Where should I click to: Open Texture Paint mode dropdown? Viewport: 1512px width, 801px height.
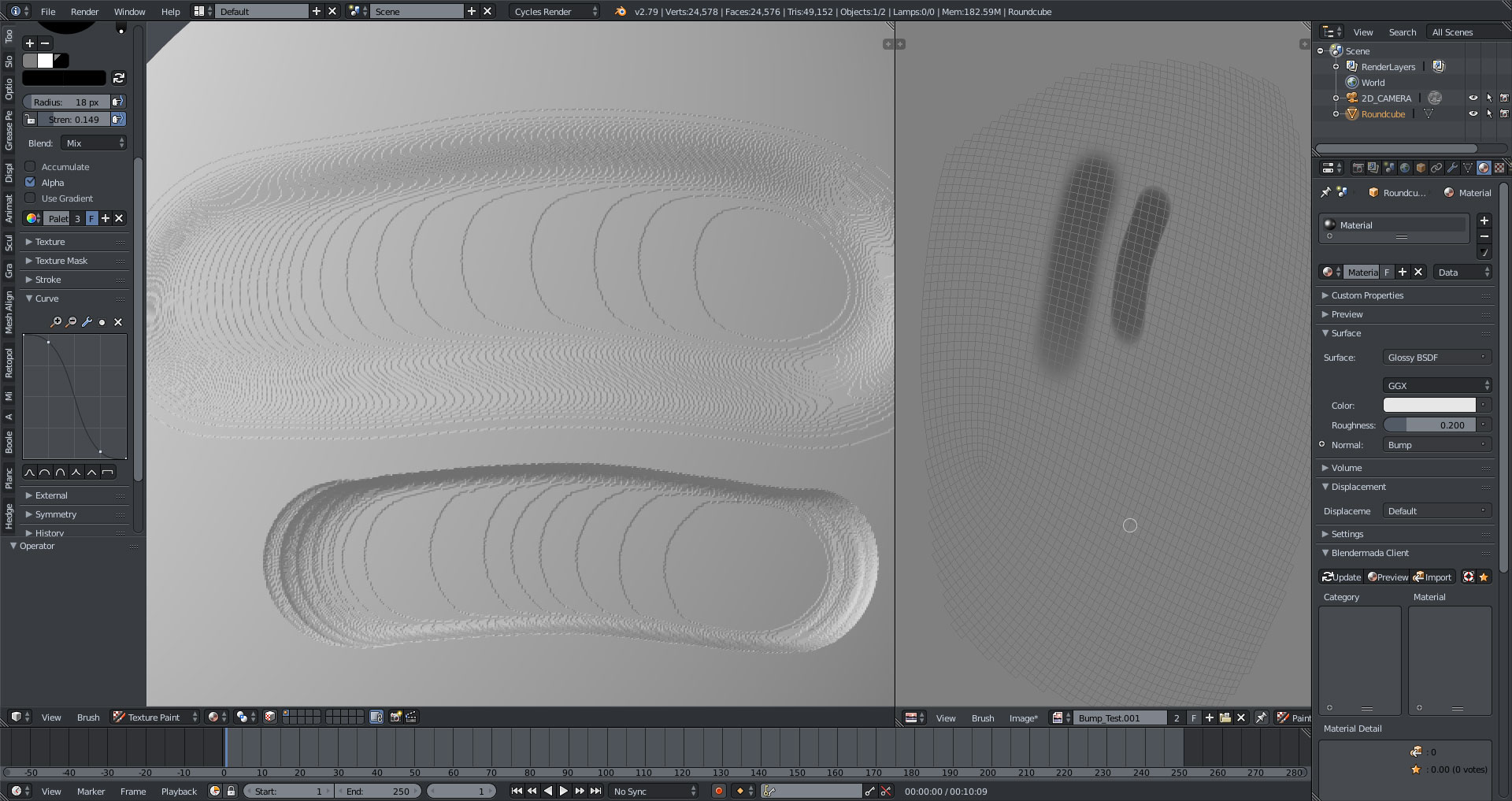coord(155,717)
